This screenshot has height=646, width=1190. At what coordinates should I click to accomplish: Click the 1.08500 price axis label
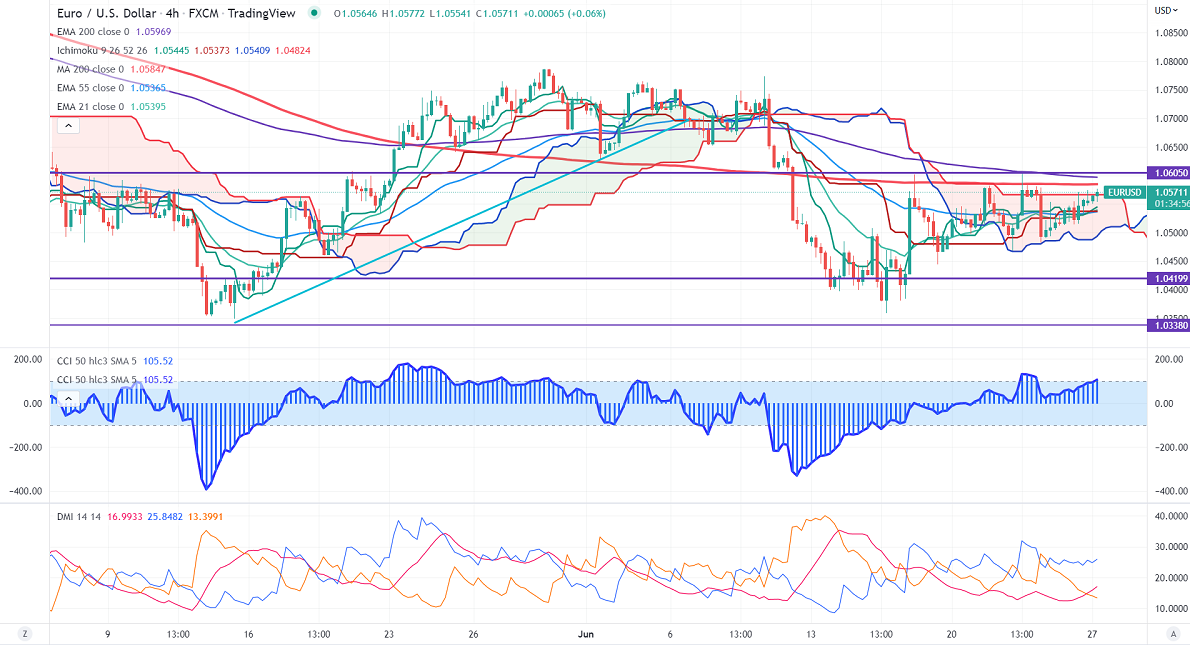1171,33
